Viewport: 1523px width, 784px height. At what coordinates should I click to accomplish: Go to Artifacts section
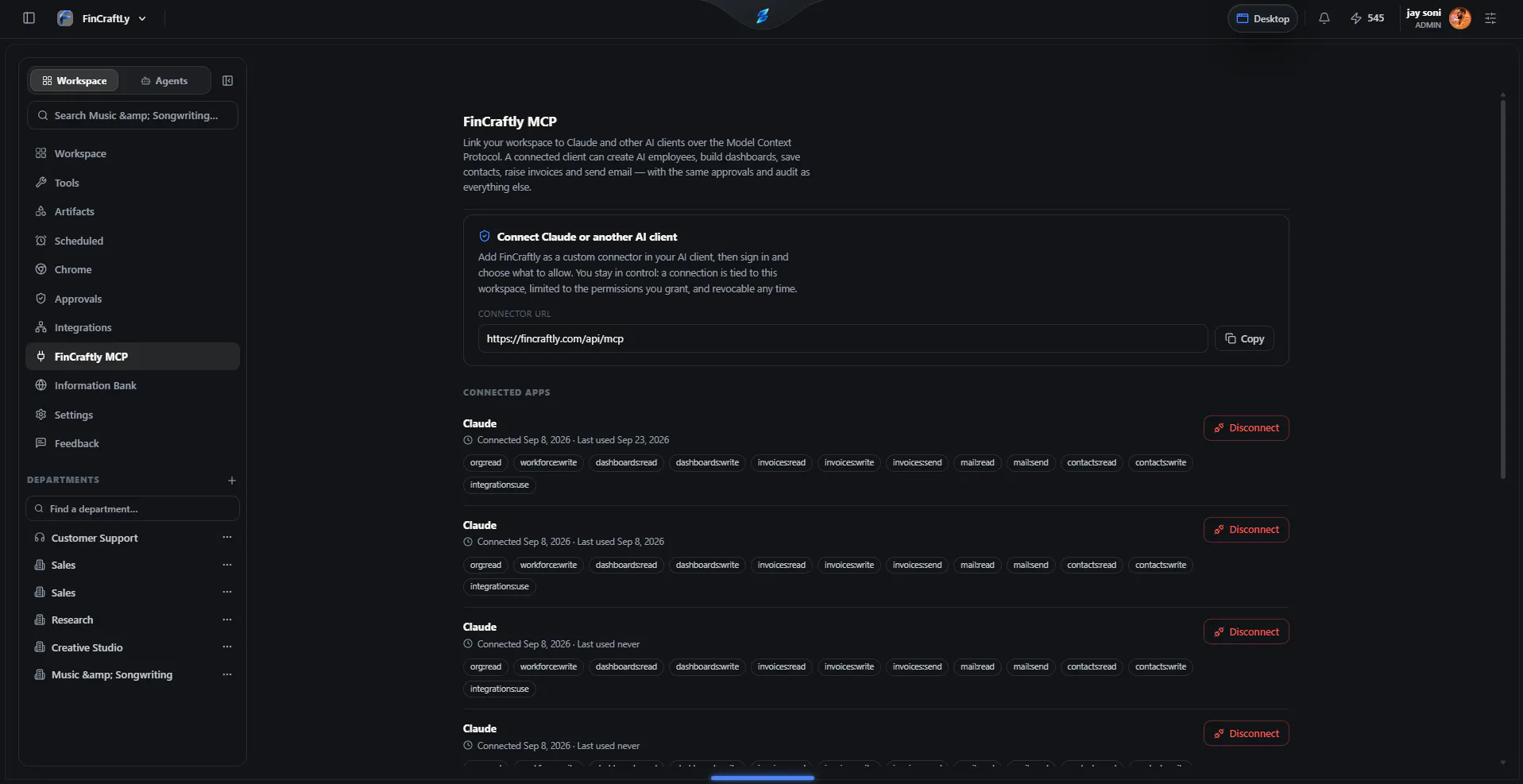[x=133, y=211]
